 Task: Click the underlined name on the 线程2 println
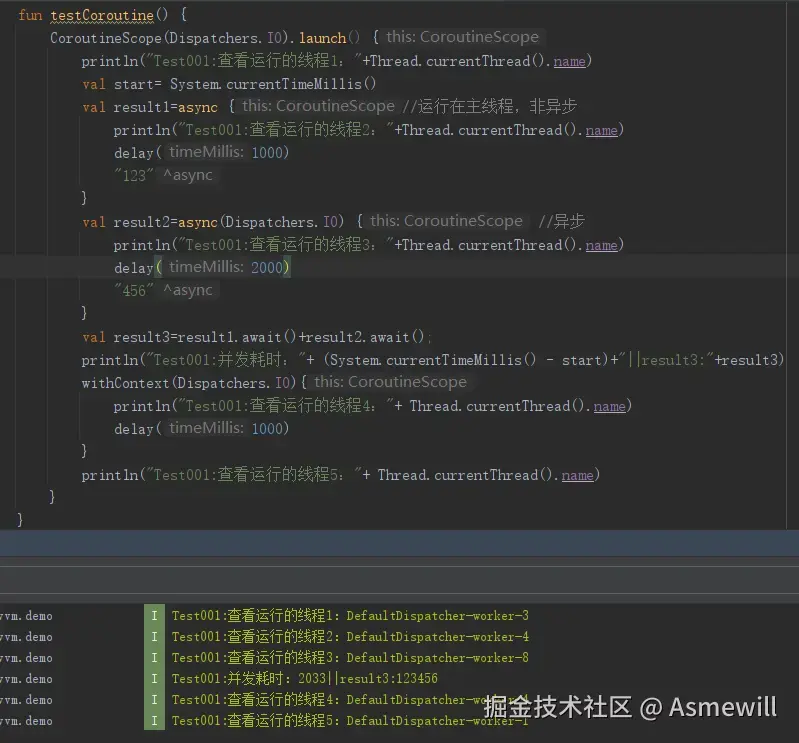coord(601,130)
